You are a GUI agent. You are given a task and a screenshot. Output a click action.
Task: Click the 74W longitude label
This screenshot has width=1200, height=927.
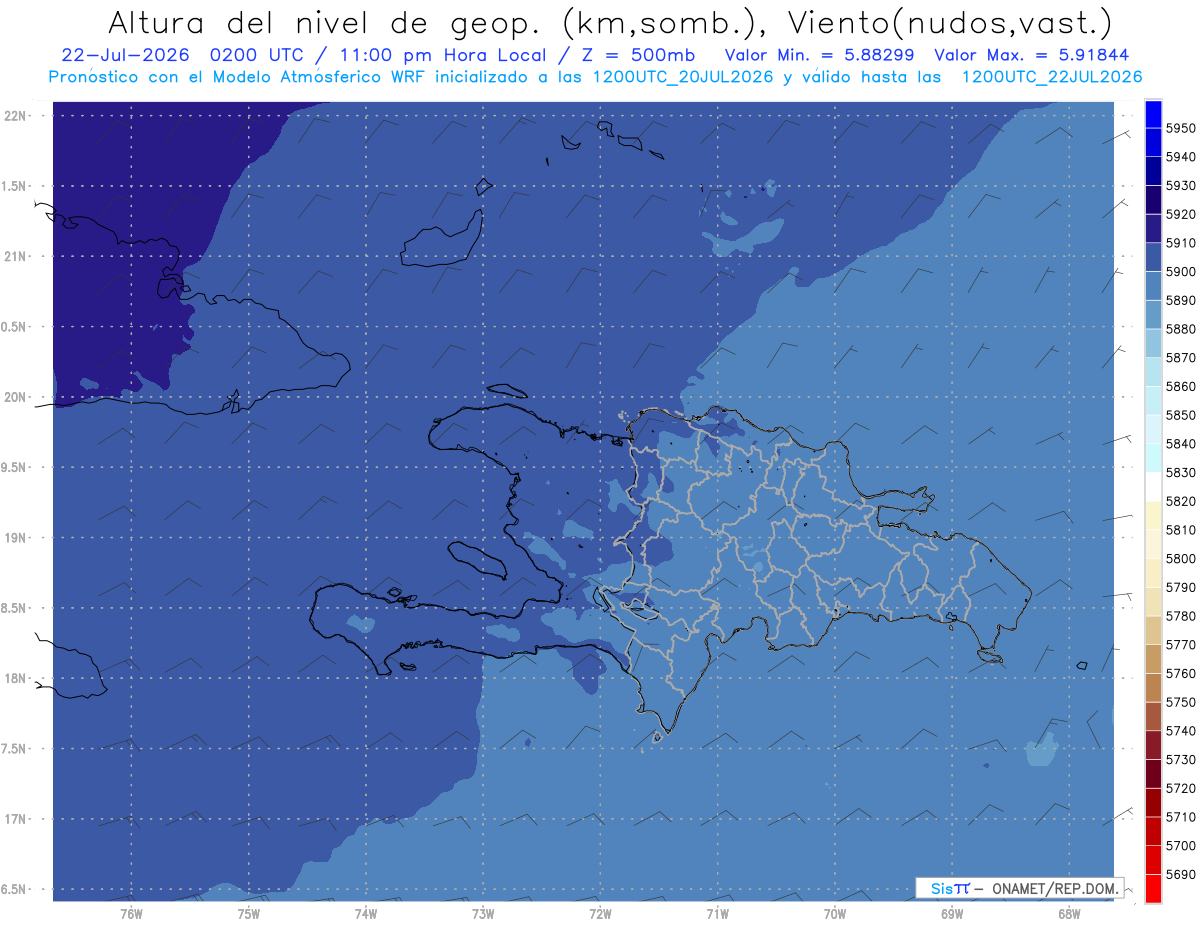click(x=366, y=915)
